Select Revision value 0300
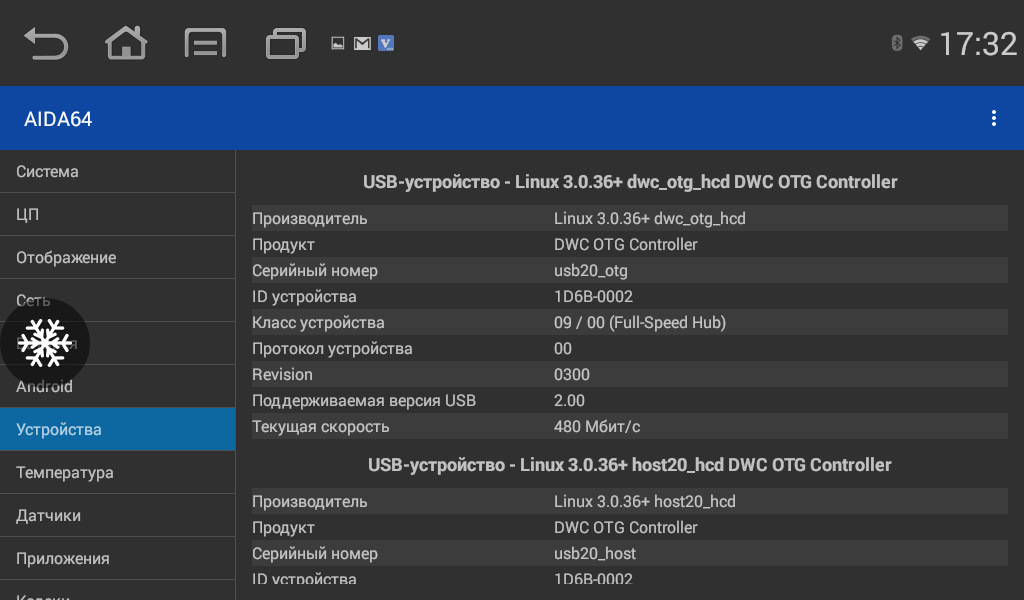The width and height of the screenshot is (1024, 600). [x=571, y=375]
